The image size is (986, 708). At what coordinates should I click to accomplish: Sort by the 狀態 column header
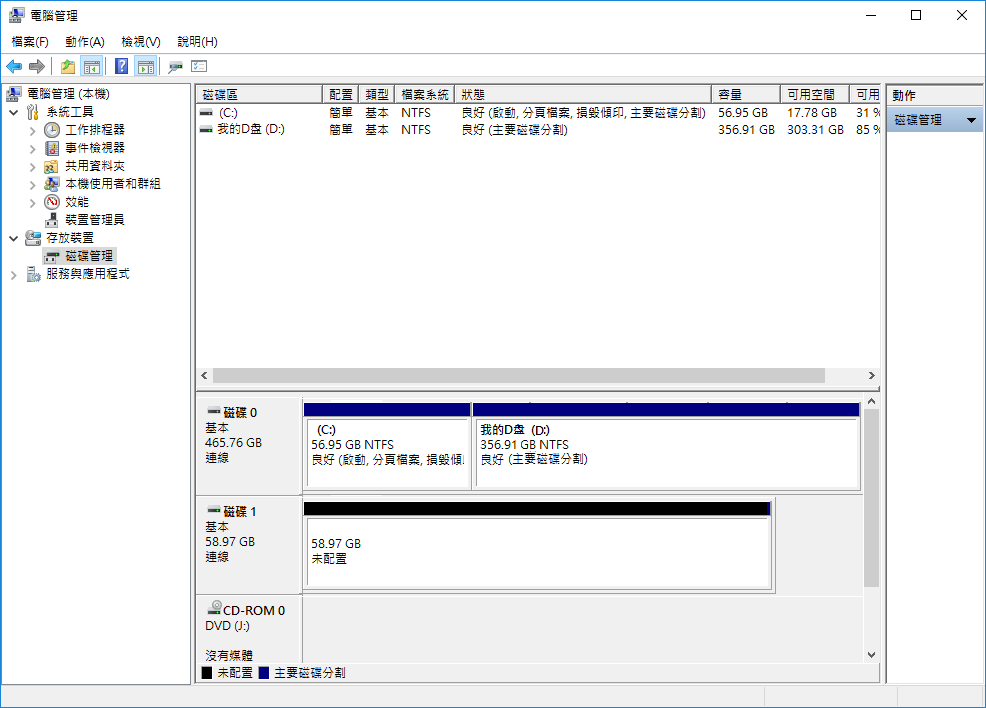583,94
